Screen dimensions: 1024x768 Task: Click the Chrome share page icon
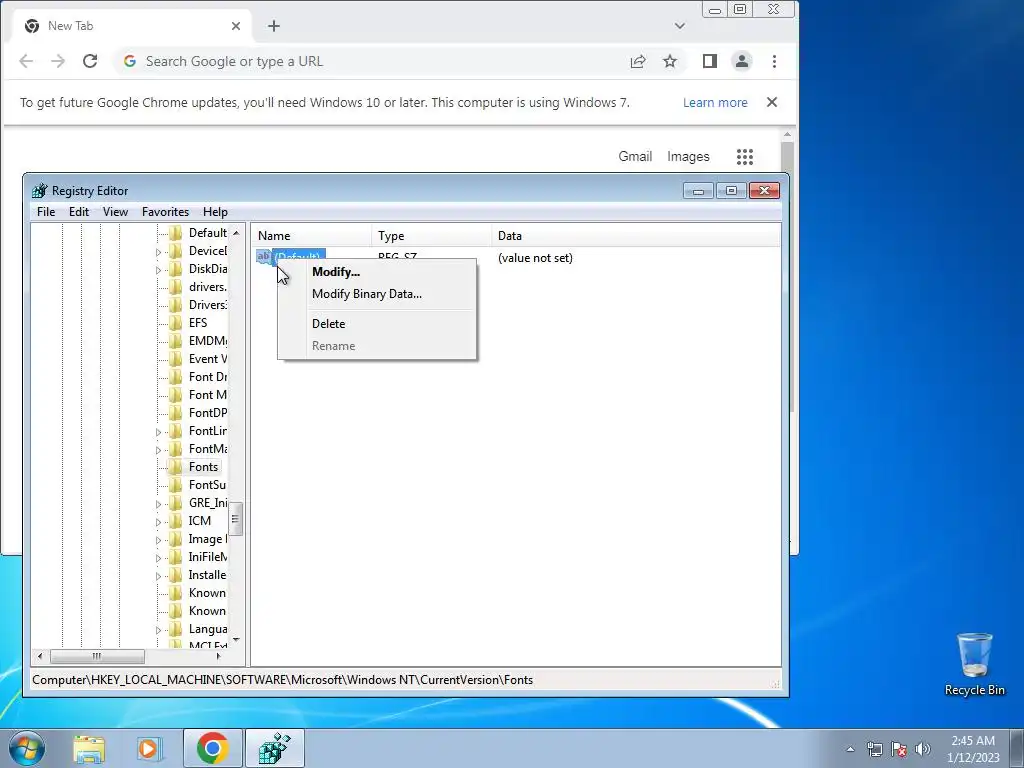[638, 61]
